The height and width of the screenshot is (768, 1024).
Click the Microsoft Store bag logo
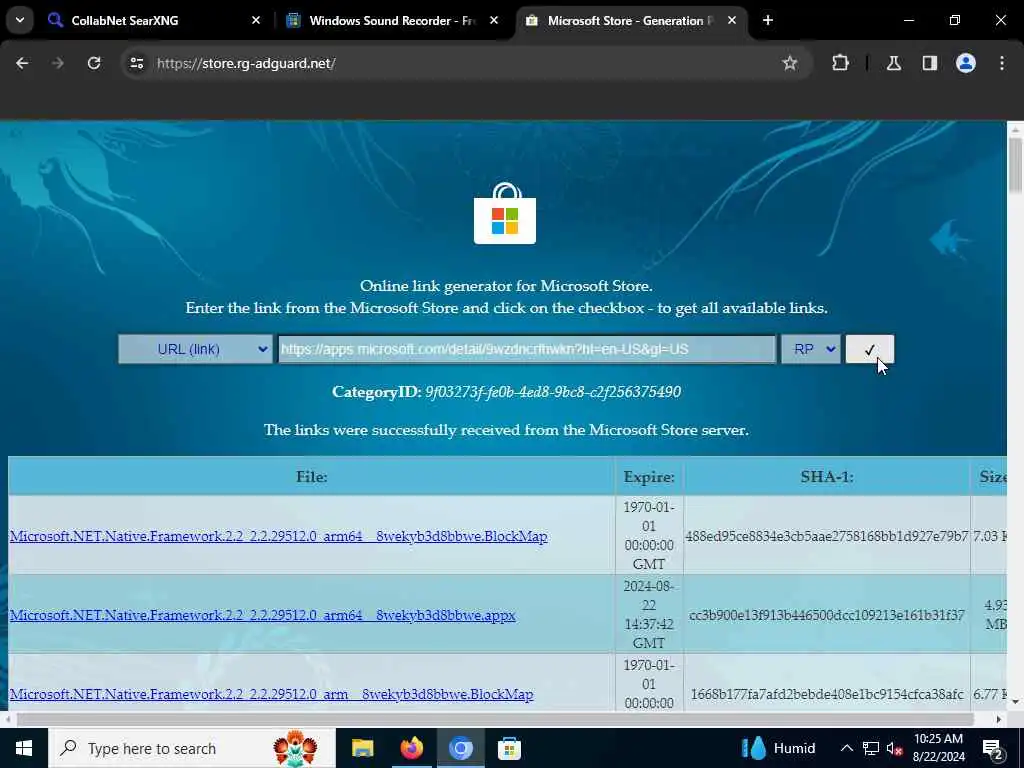(x=505, y=214)
